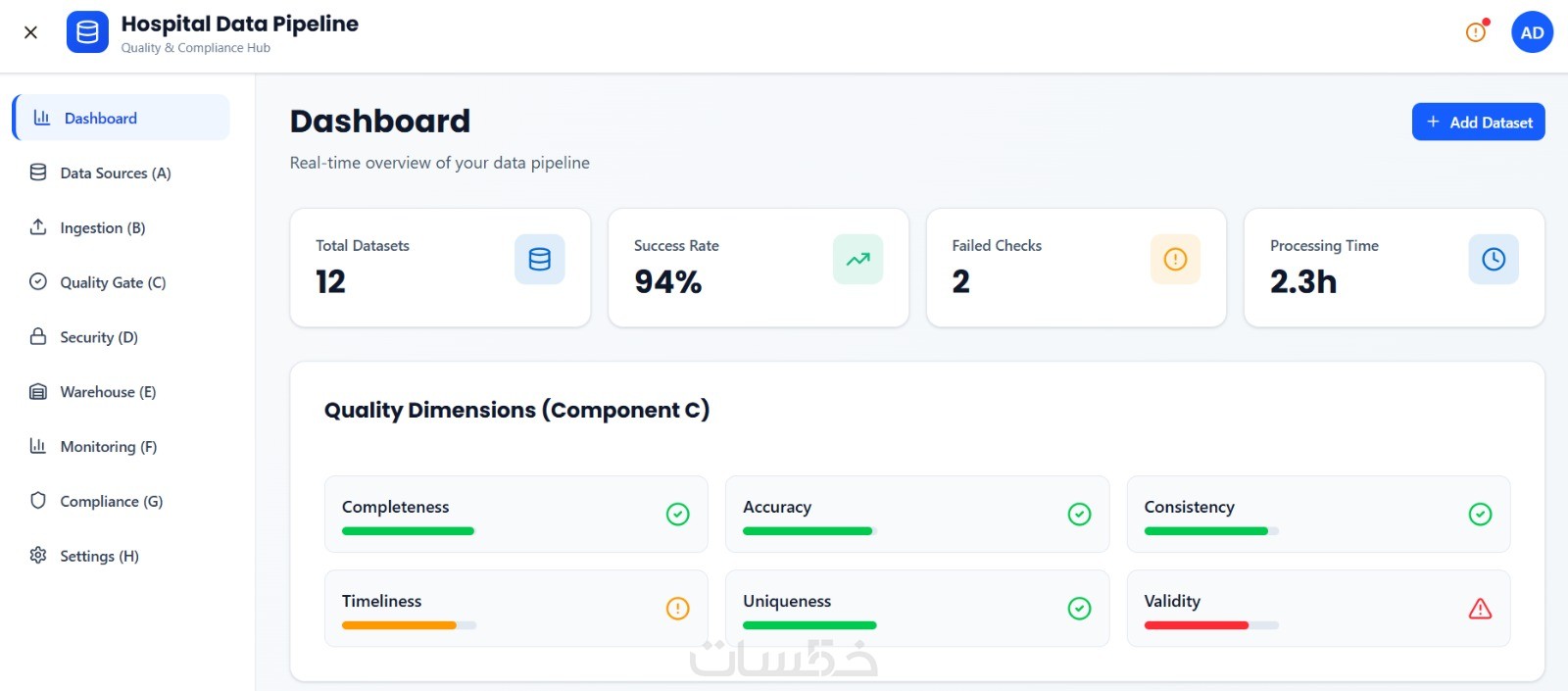Click the Timeliness orange alert icon
Image resolution: width=1568 pixels, height=691 pixels.
click(x=677, y=609)
